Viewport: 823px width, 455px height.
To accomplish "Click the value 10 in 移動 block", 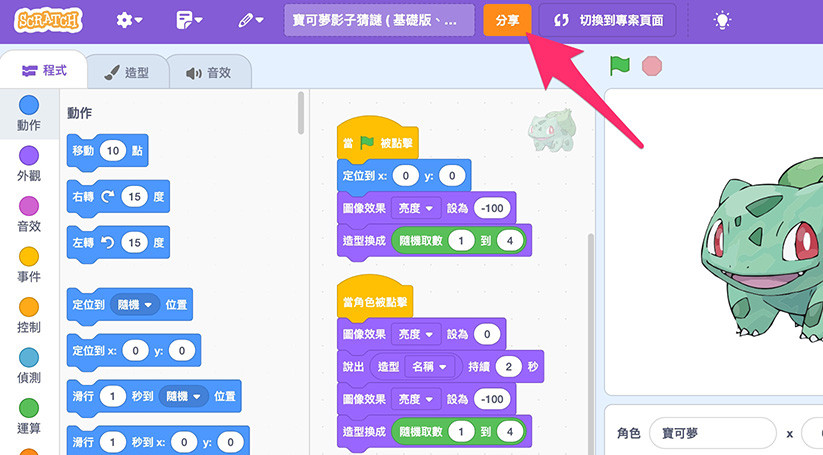I will coord(113,151).
